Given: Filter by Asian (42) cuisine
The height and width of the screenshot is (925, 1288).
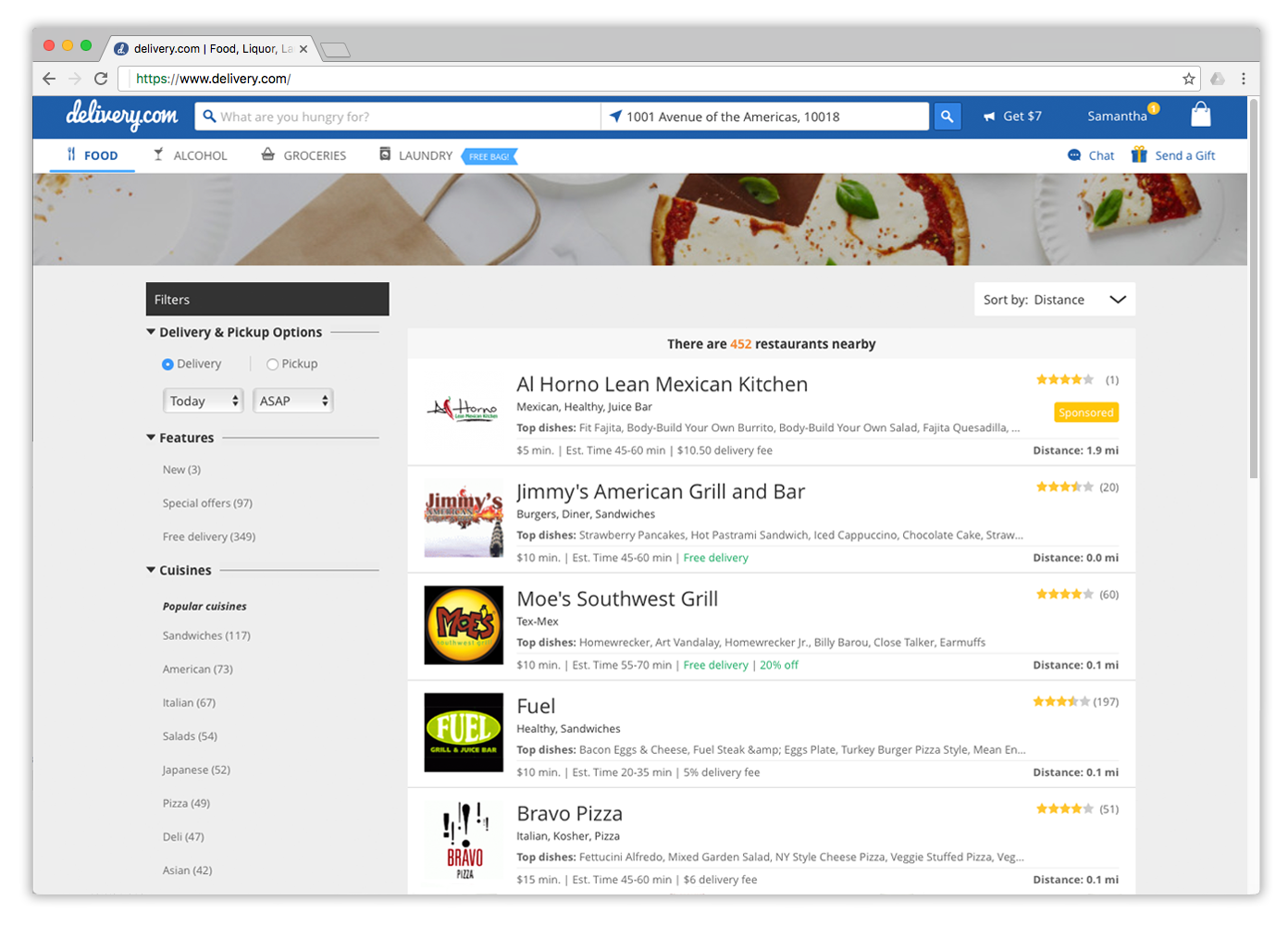Looking at the screenshot, I should [187, 870].
